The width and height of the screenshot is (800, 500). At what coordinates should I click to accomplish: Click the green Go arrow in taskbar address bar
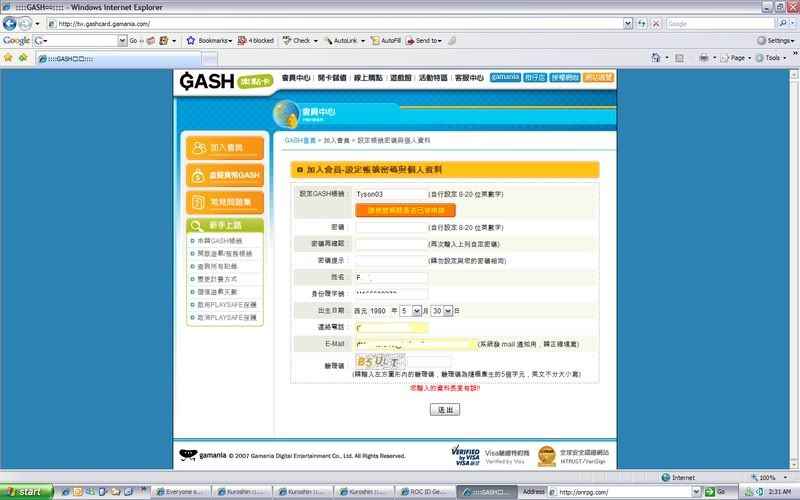tap(709, 492)
